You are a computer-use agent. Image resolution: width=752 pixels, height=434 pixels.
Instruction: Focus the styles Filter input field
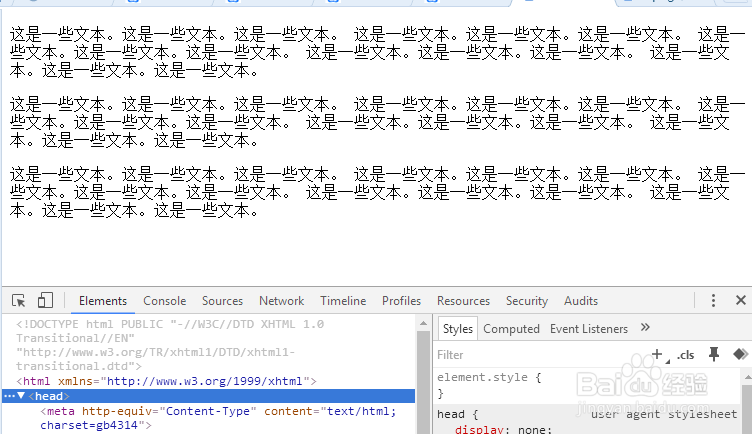coord(540,355)
